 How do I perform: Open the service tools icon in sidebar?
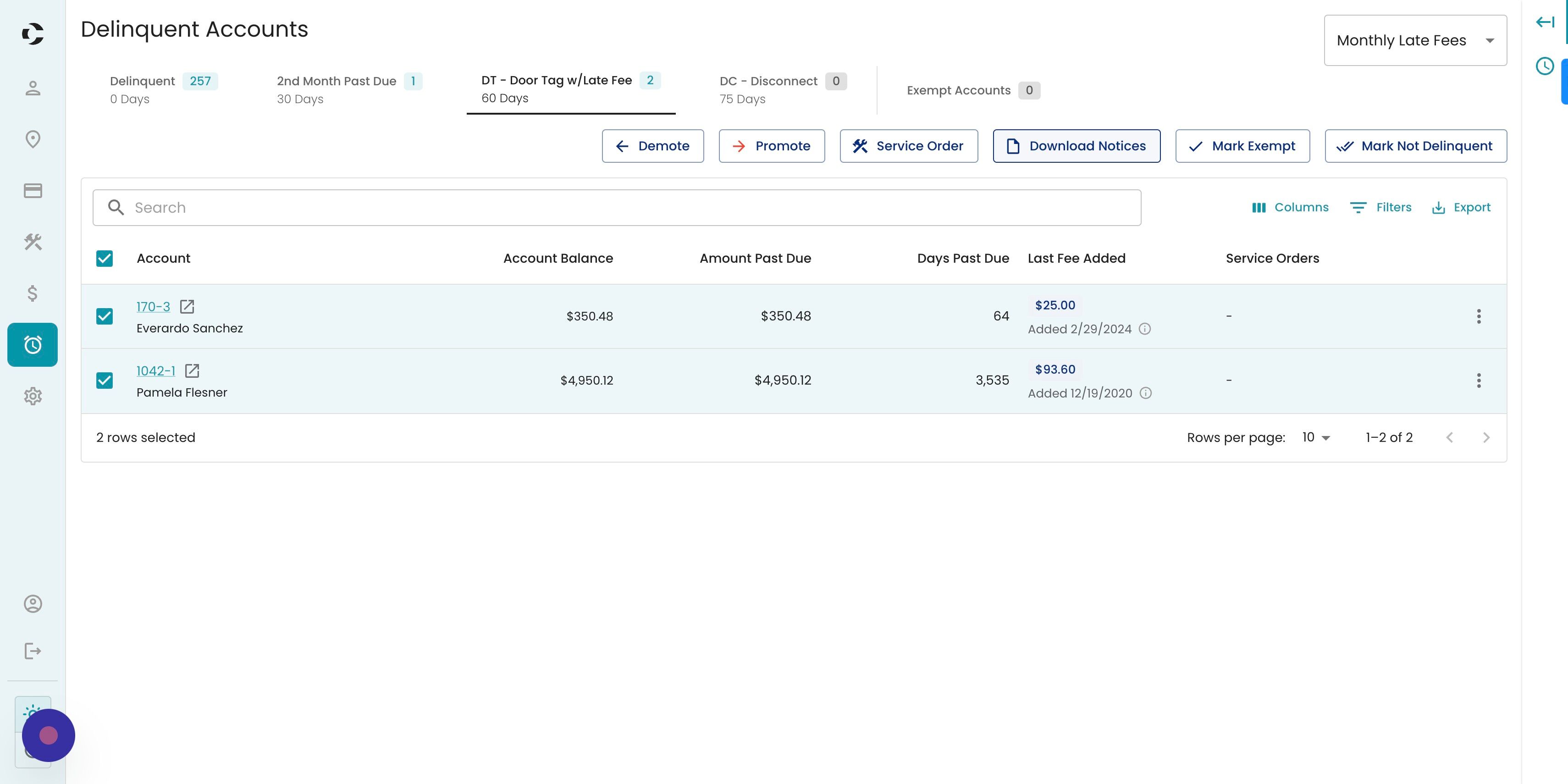33,242
